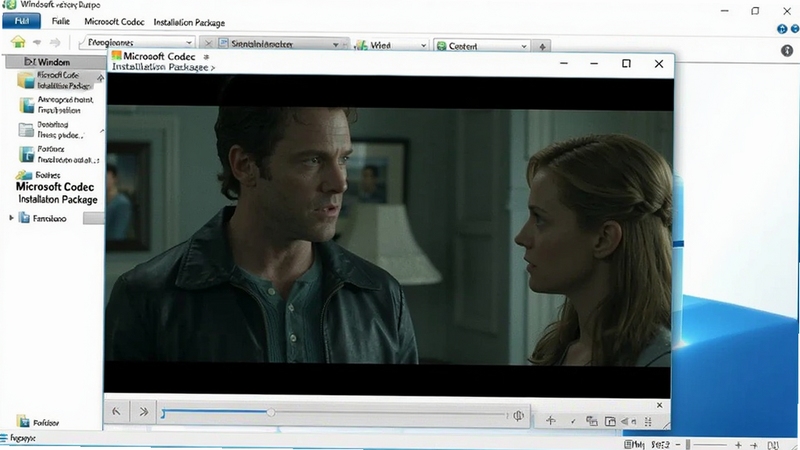Click the plus icon in player right controls

pyautogui.click(x=551, y=420)
